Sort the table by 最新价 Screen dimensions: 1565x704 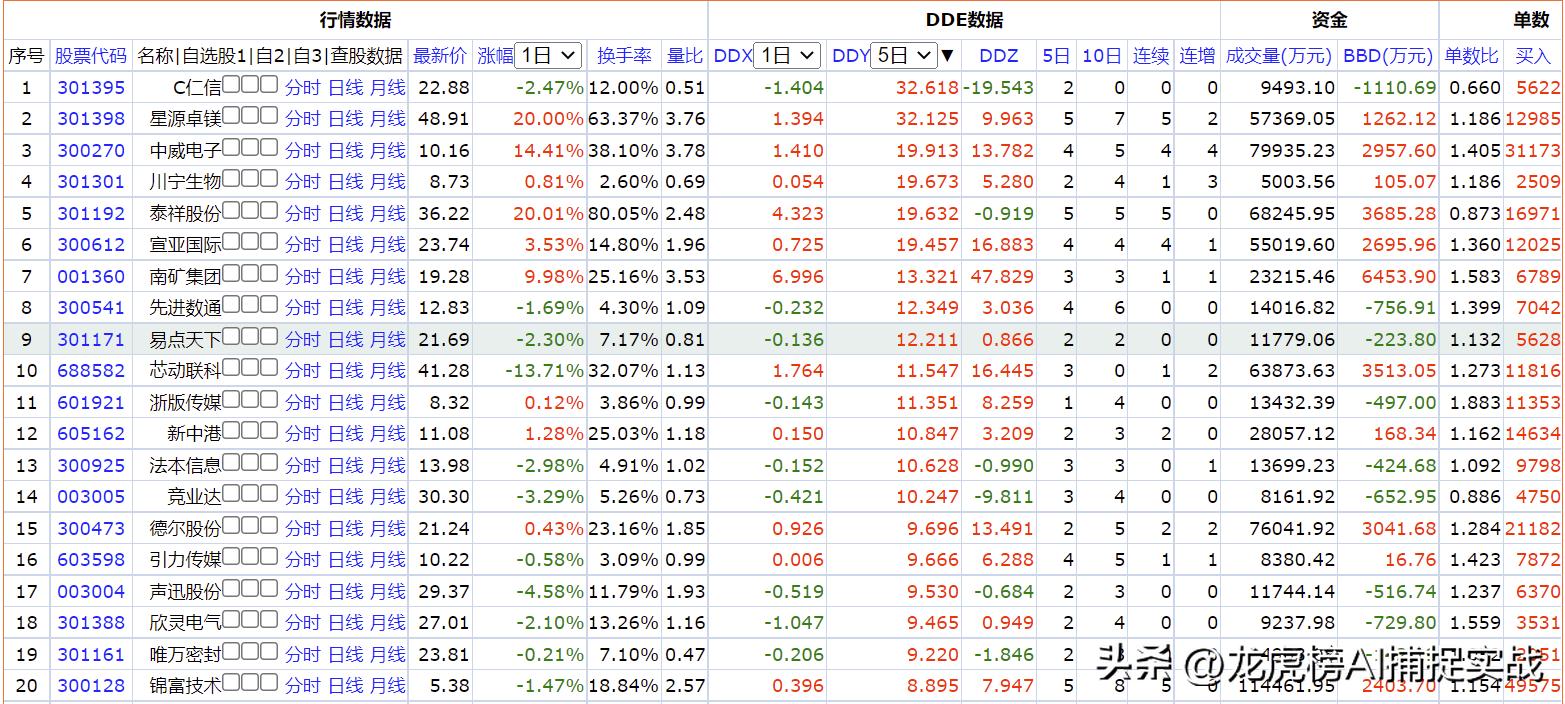point(440,56)
